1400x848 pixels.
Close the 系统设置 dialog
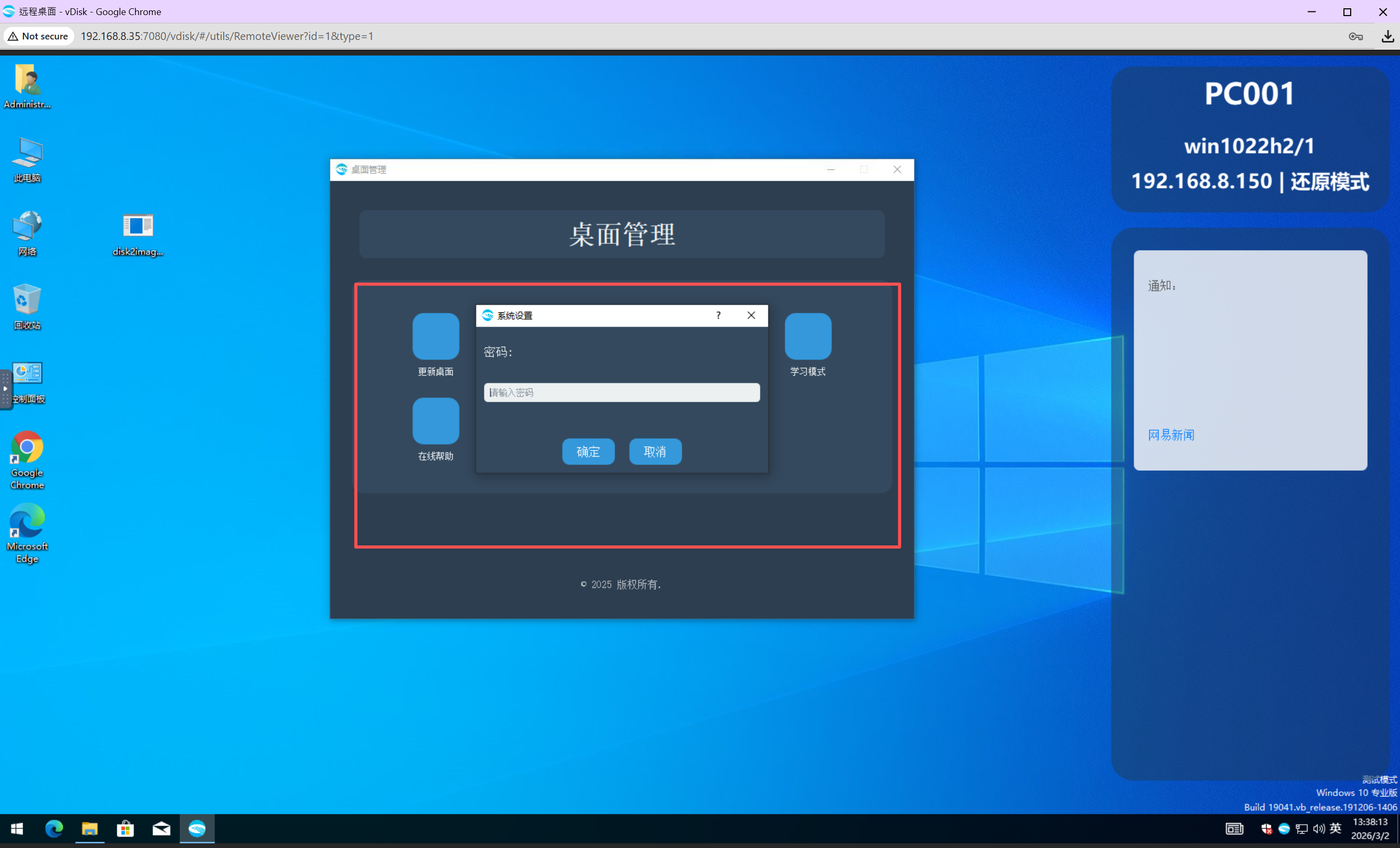(x=751, y=315)
